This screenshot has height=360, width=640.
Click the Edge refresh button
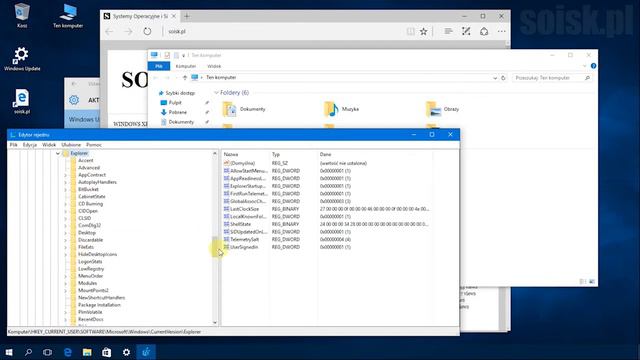[x=147, y=31]
